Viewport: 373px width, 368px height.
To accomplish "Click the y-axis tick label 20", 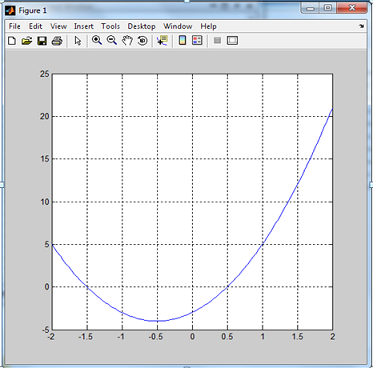I will (x=44, y=116).
